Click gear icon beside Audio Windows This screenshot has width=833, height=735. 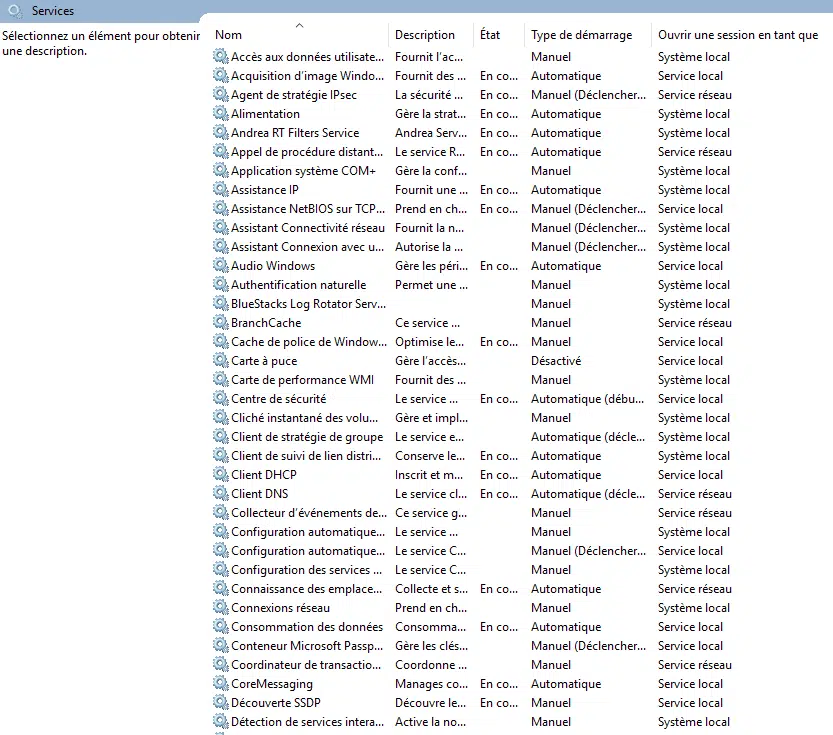pyautogui.click(x=220, y=265)
